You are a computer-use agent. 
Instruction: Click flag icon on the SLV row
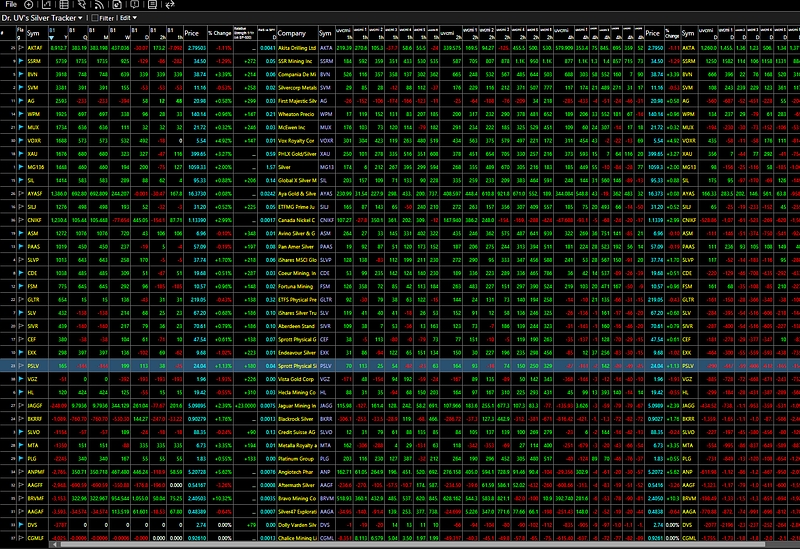click(21, 313)
